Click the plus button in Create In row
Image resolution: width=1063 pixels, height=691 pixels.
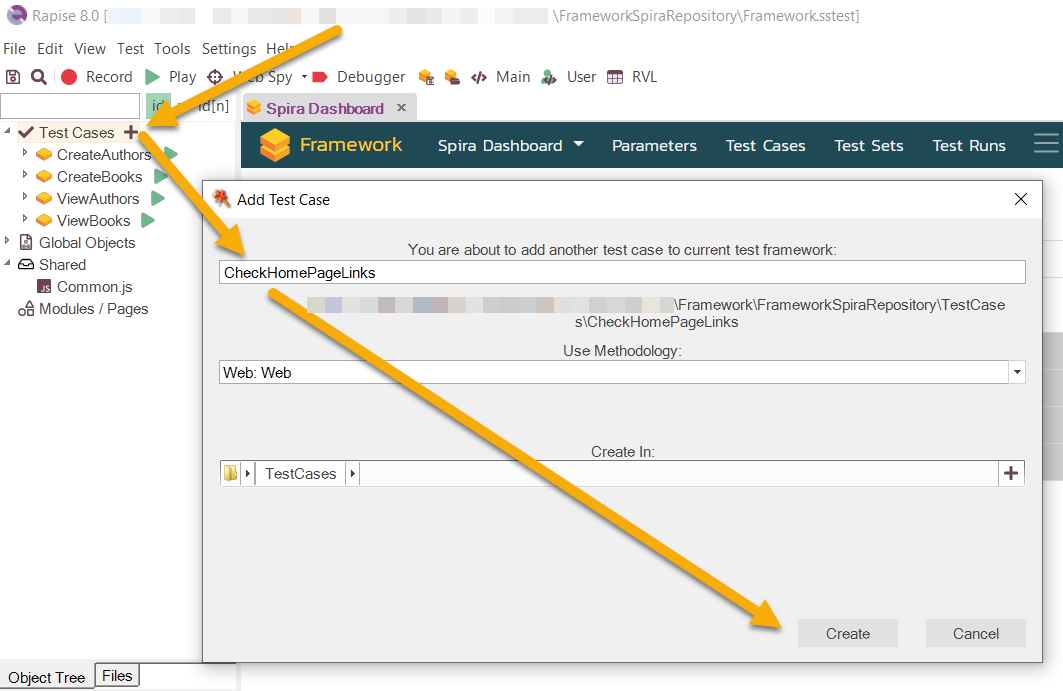coord(1012,473)
